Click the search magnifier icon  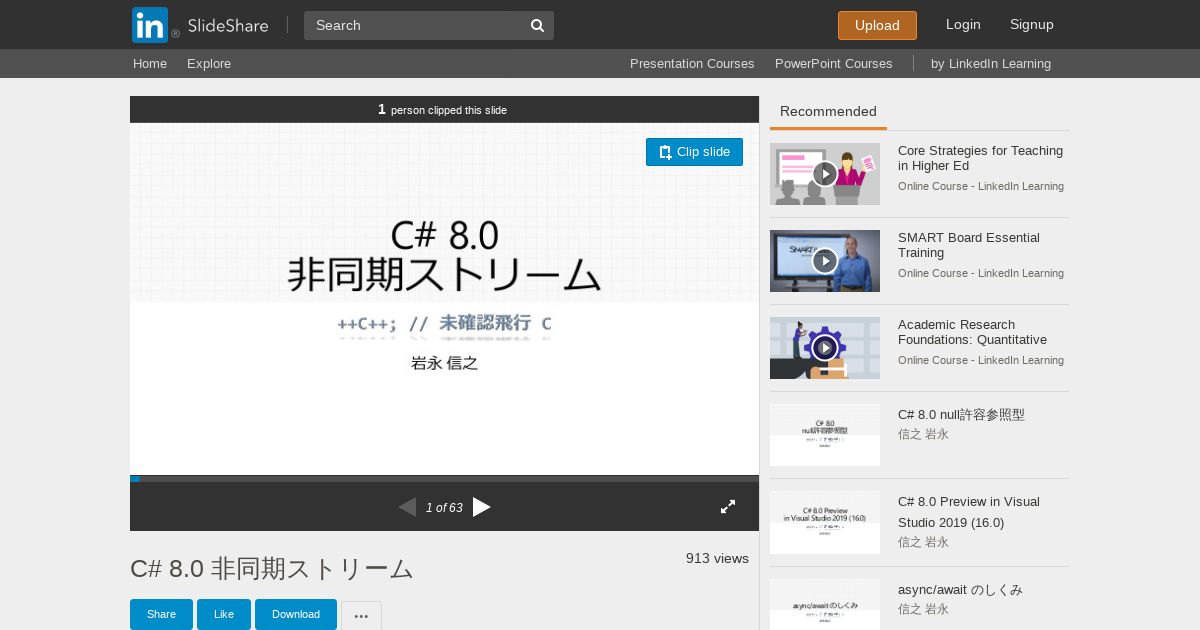[x=537, y=25]
